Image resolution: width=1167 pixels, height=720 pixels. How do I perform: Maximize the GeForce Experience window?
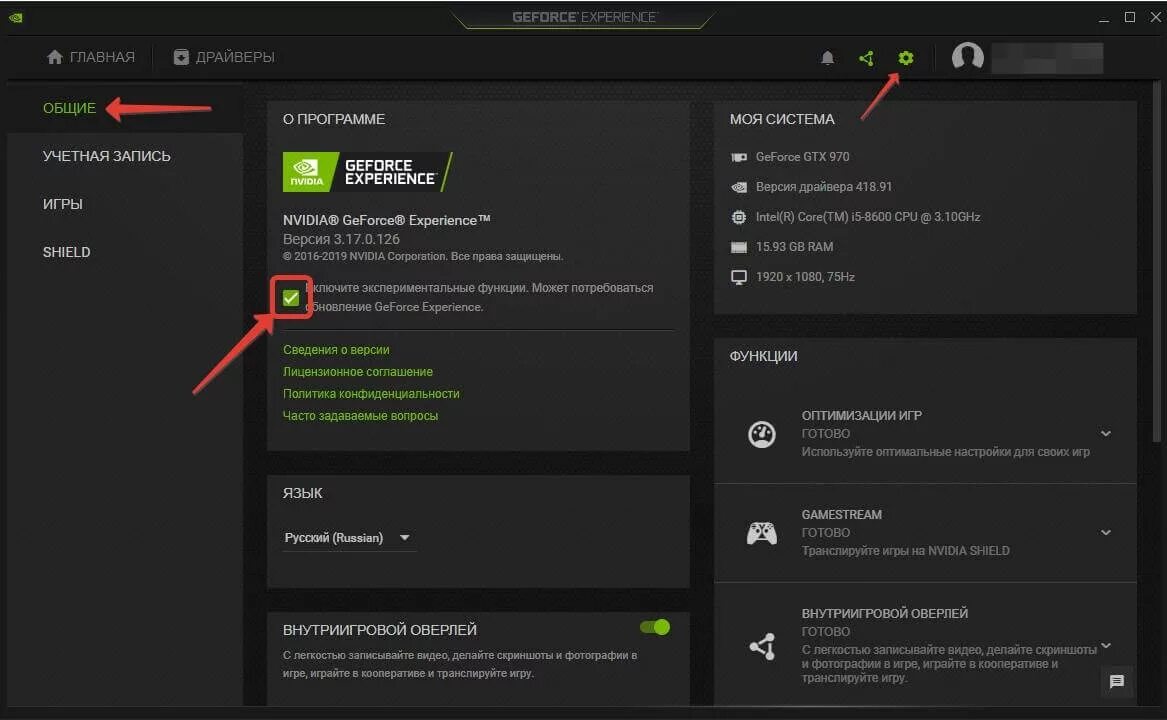[x=1129, y=17]
